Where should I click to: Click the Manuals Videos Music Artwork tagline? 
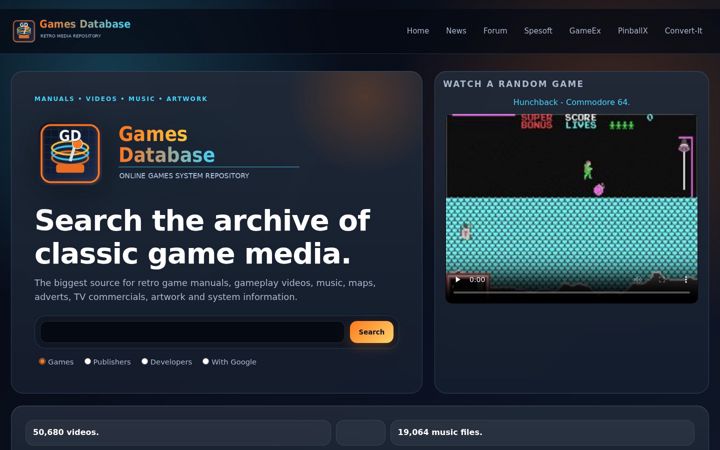pyautogui.click(x=121, y=99)
